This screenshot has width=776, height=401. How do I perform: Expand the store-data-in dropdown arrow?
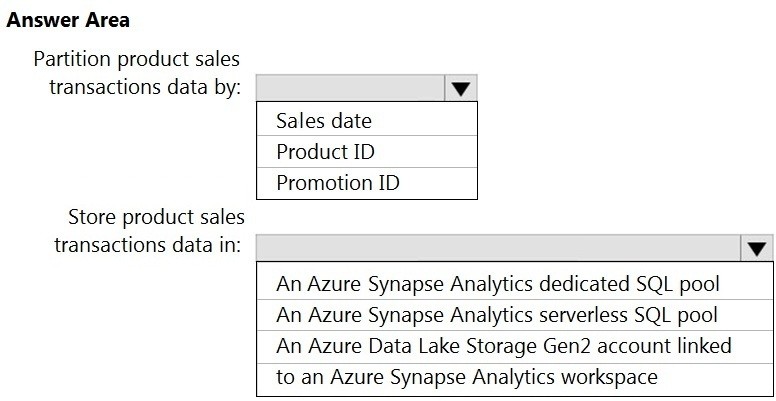(x=756, y=248)
